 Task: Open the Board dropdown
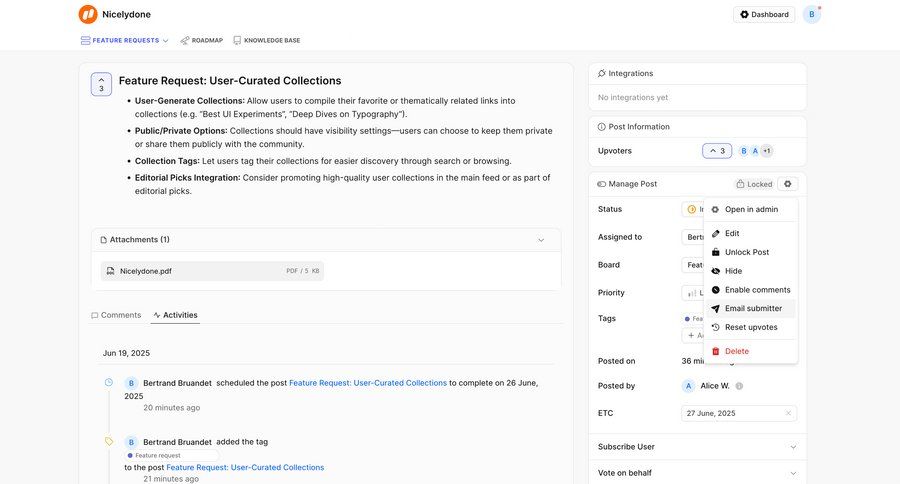[693, 265]
